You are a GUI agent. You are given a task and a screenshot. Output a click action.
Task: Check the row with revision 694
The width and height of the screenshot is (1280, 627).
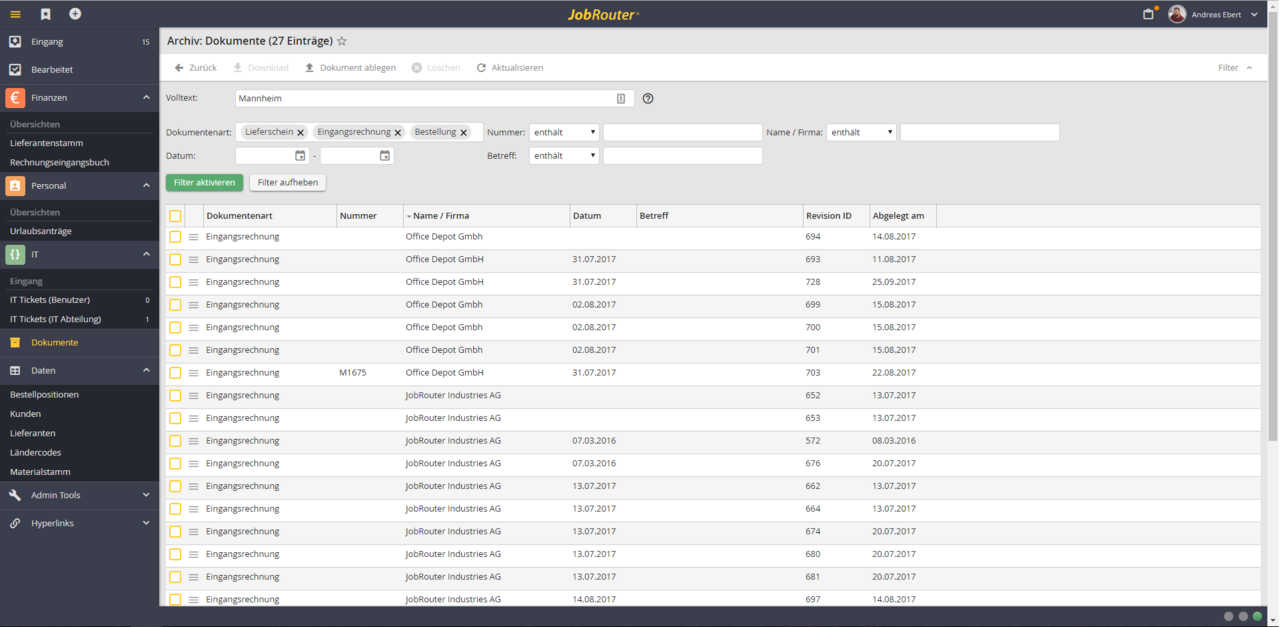coord(175,237)
